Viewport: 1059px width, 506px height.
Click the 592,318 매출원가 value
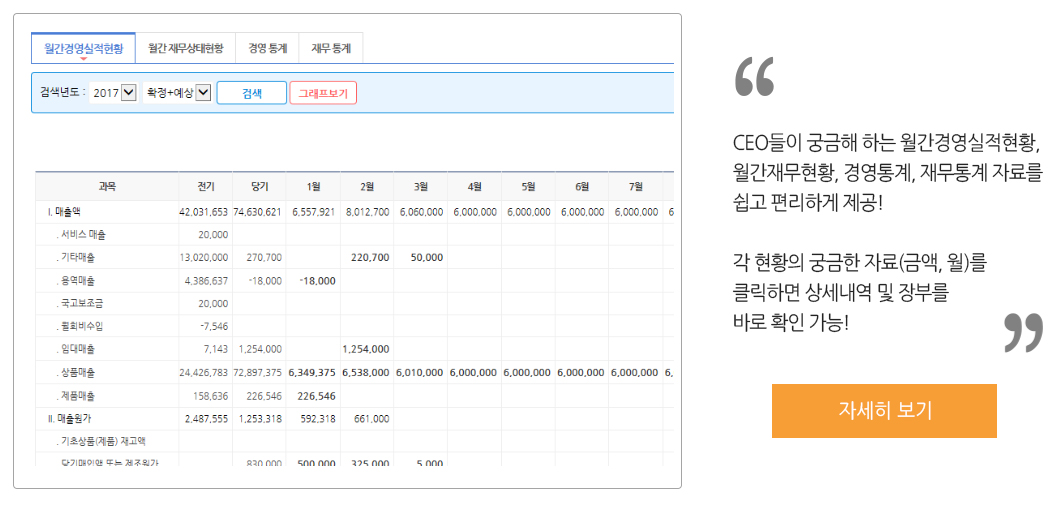tap(319, 418)
